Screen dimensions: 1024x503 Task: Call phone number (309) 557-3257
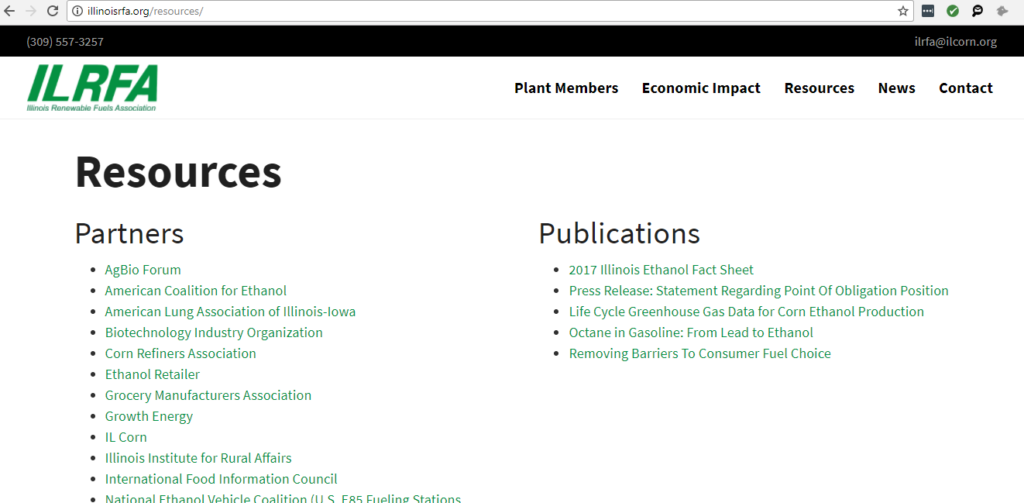[x=65, y=42]
